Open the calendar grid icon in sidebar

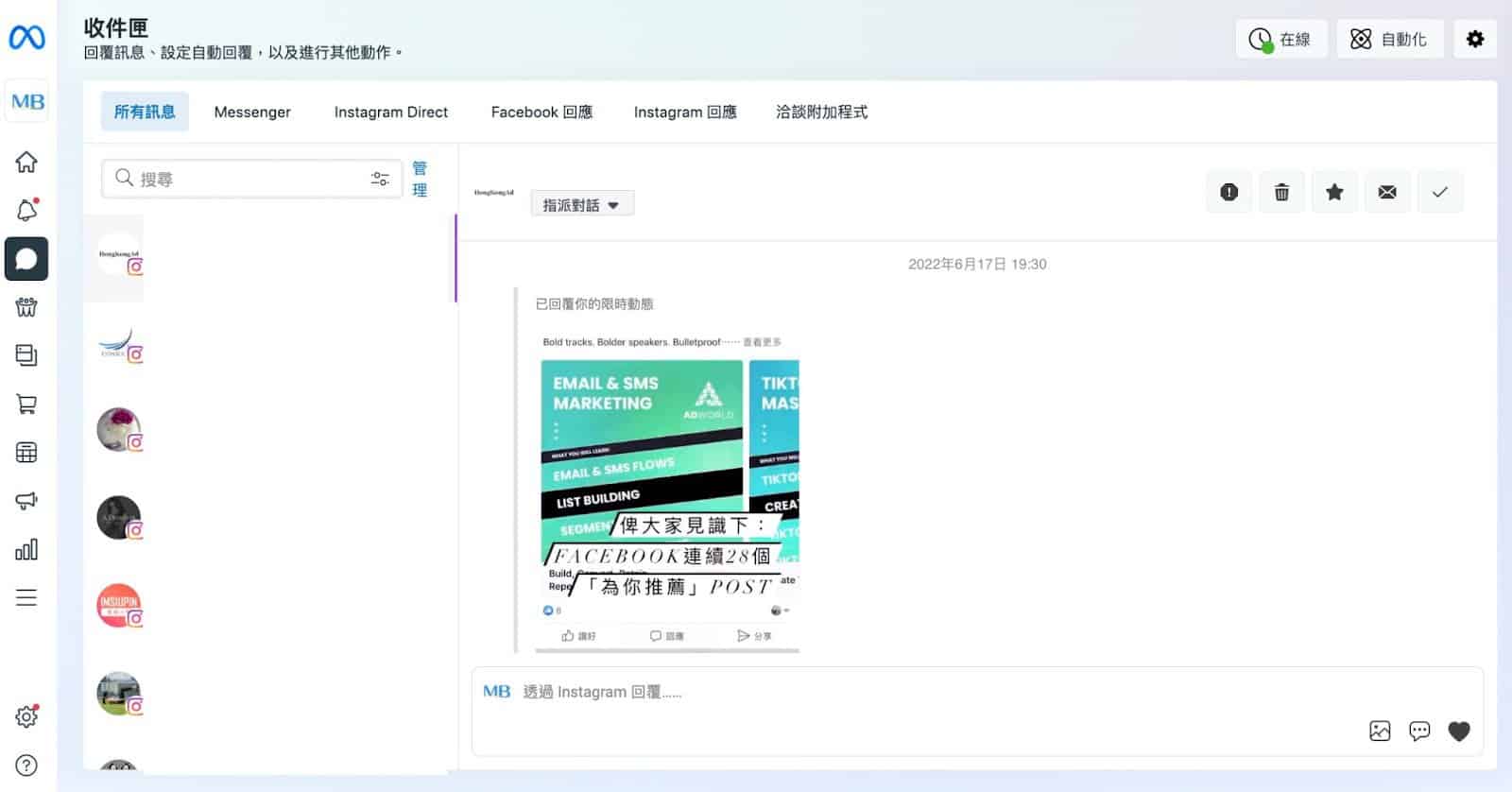(x=26, y=453)
